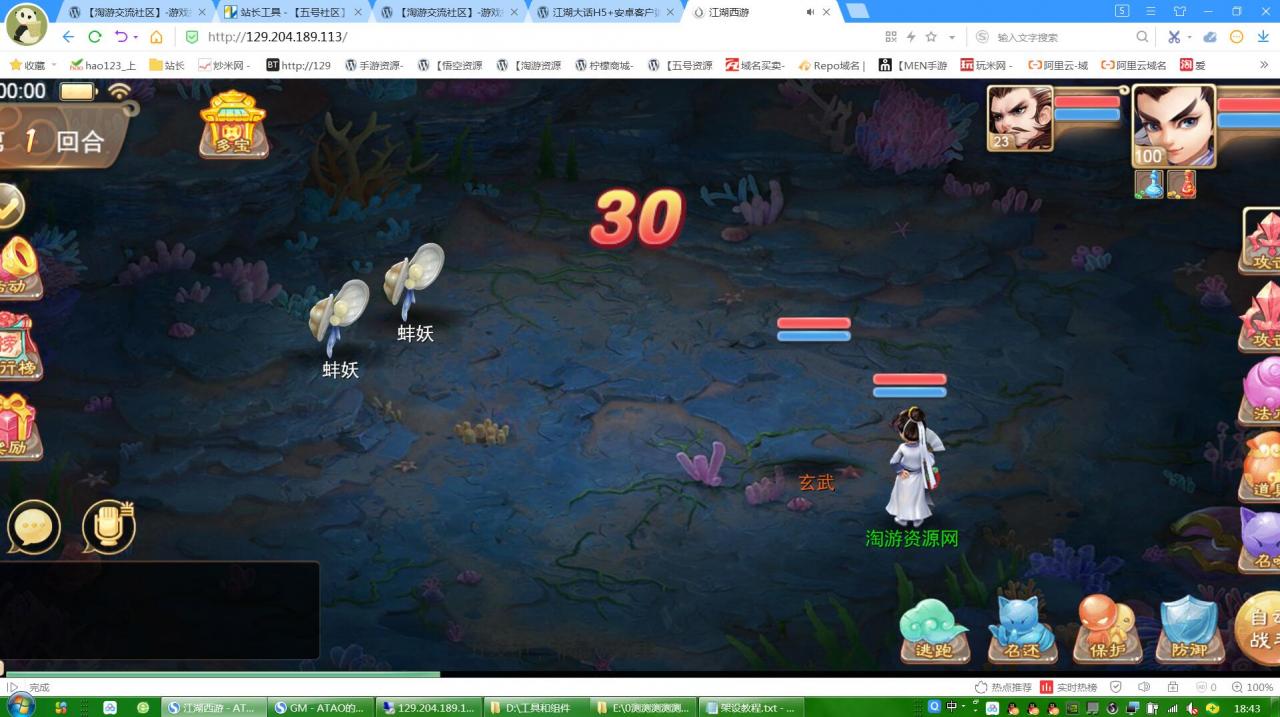Open the QR code grid icon
The width and height of the screenshot is (1280, 717).
891,37
